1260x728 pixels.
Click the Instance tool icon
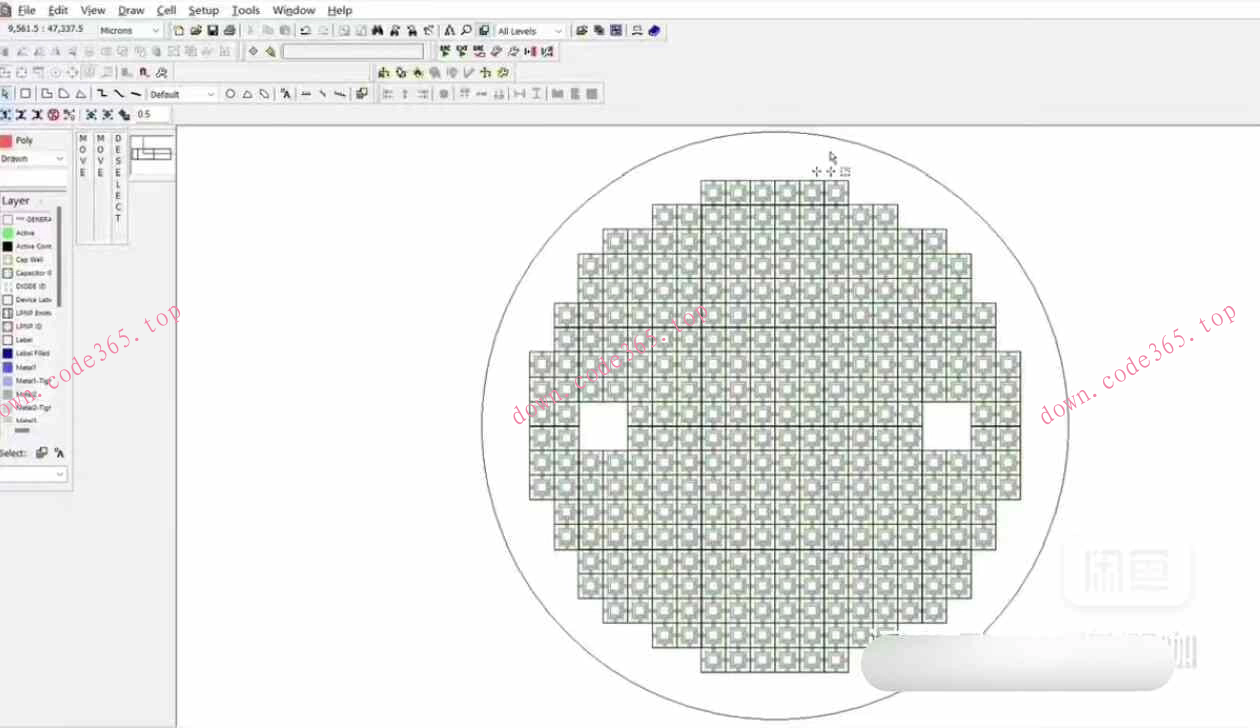click(362, 94)
